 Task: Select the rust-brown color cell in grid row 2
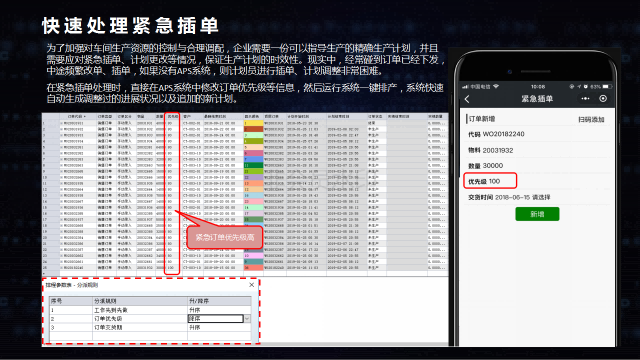point(253,129)
